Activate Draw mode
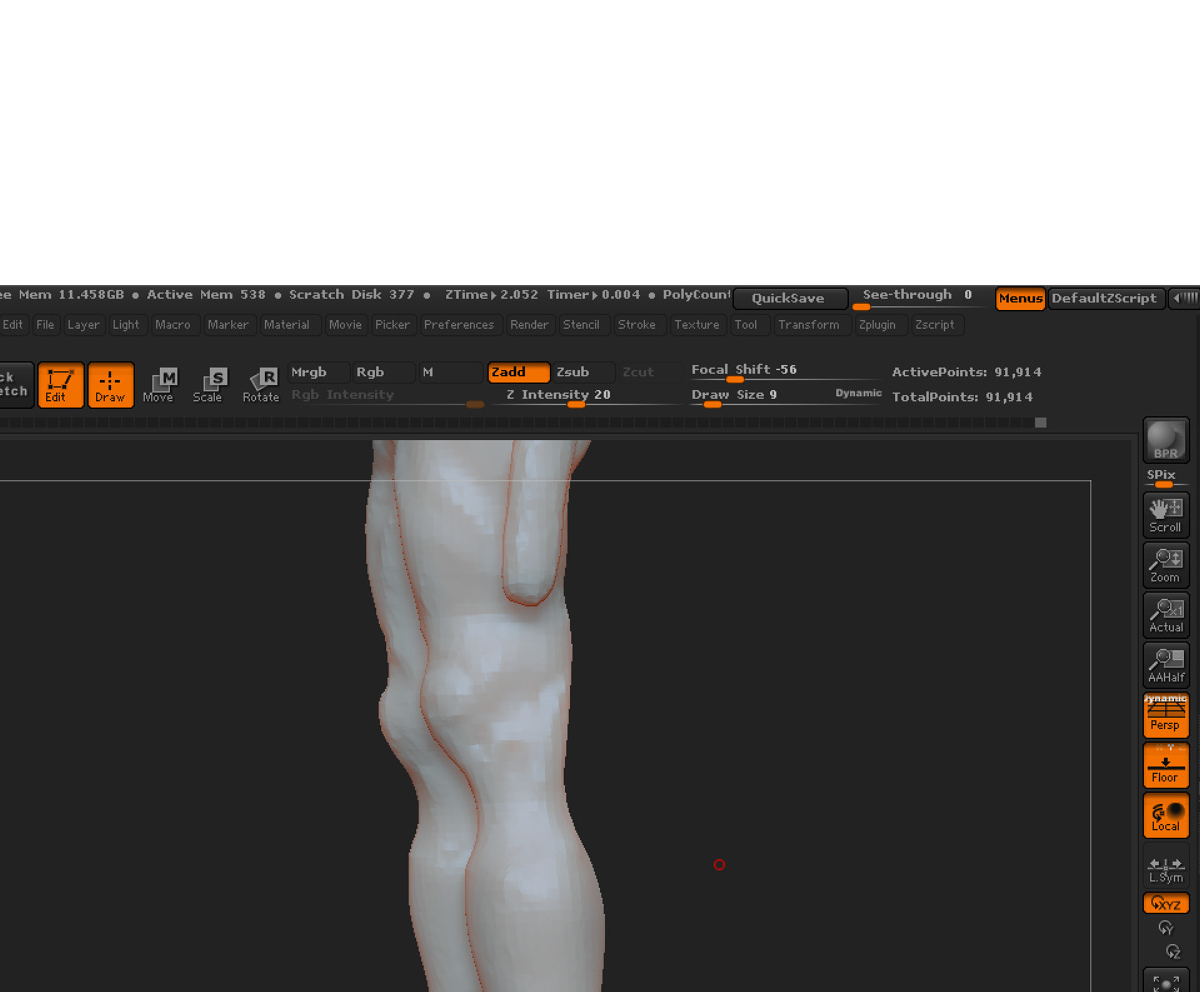This screenshot has height=992, width=1200. pos(110,385)
